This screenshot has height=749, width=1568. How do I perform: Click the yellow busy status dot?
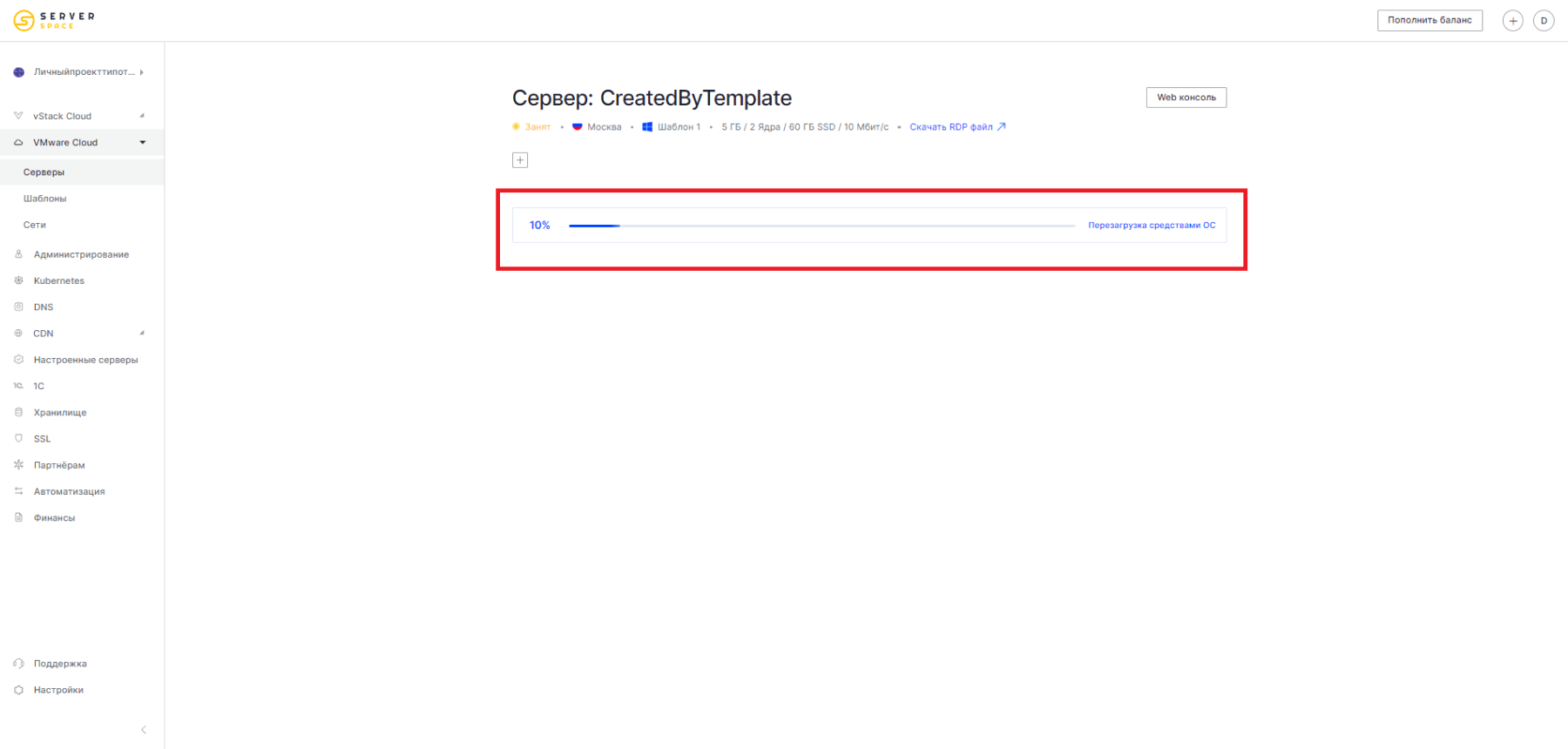pos(516,127)
